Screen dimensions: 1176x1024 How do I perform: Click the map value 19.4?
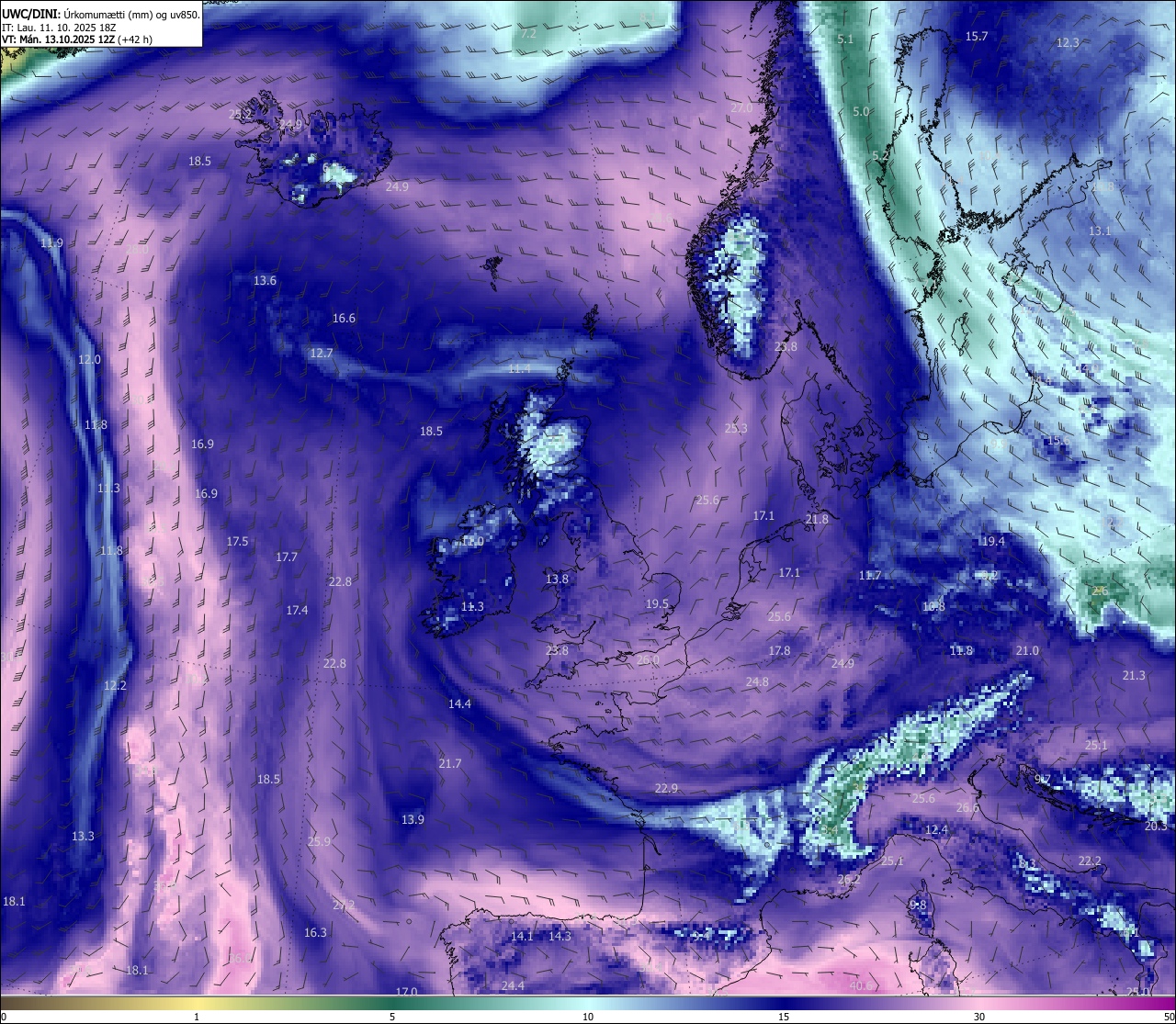coord(993,542)
